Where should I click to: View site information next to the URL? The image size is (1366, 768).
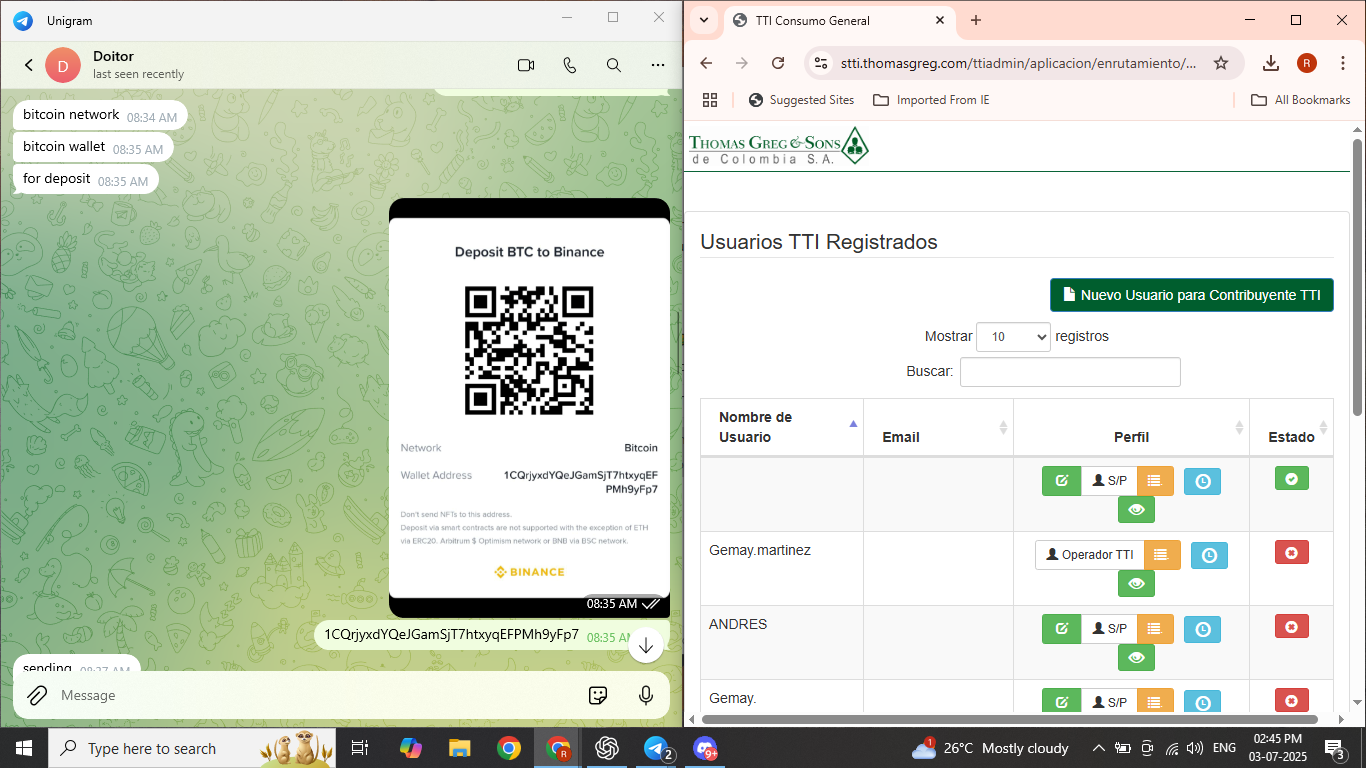click(820, 63)
